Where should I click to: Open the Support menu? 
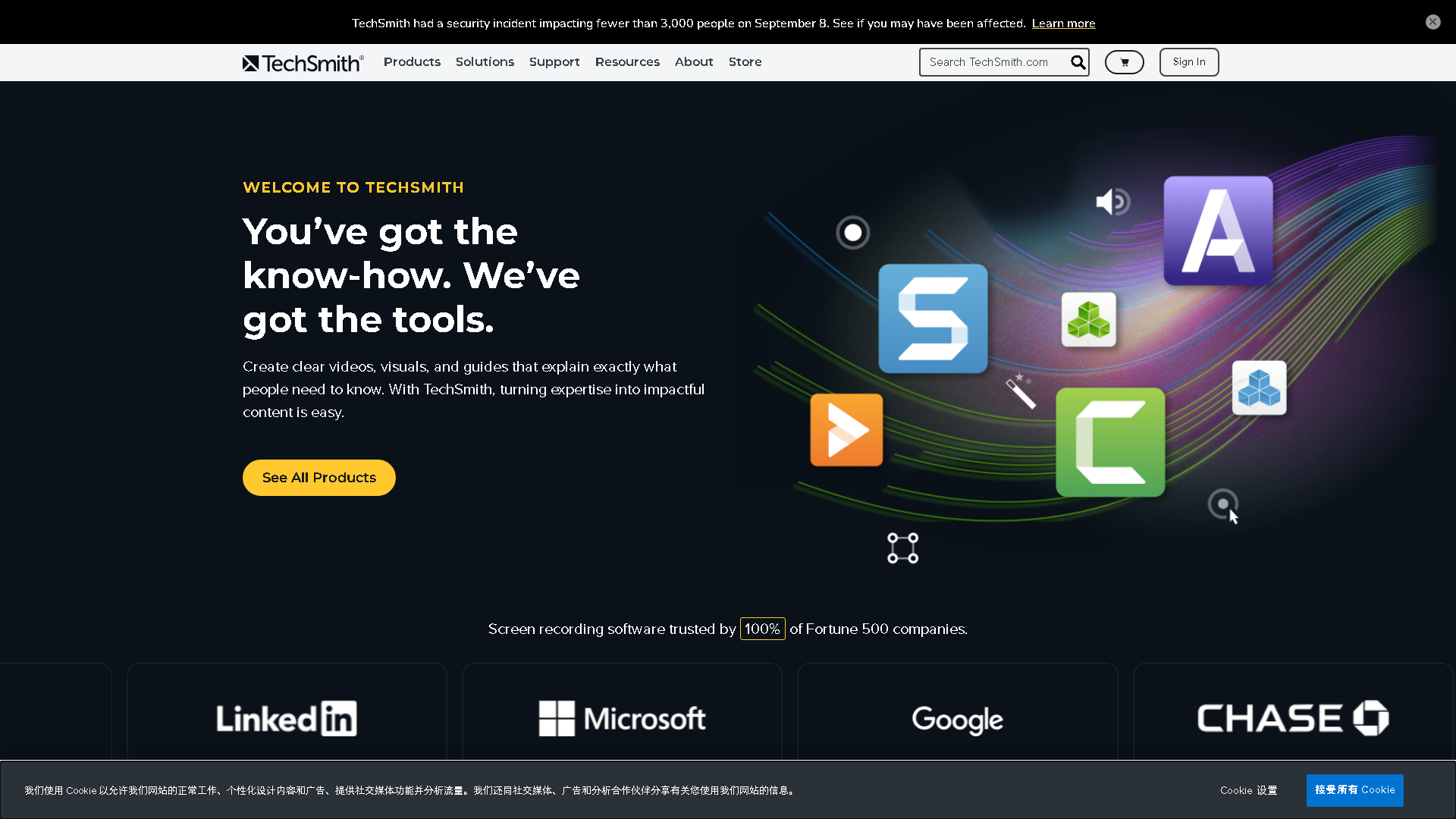point(554,62)
